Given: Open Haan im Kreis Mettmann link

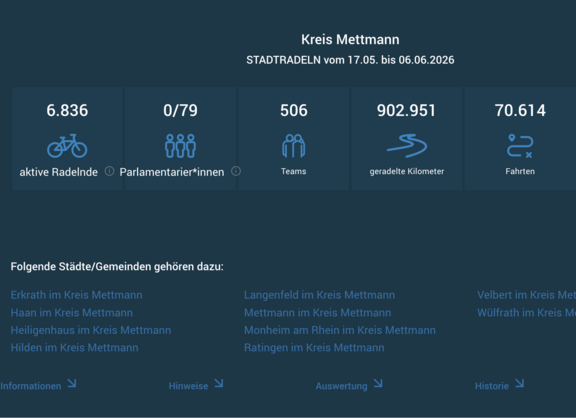Looking at the screenshot, I should 72,313.
